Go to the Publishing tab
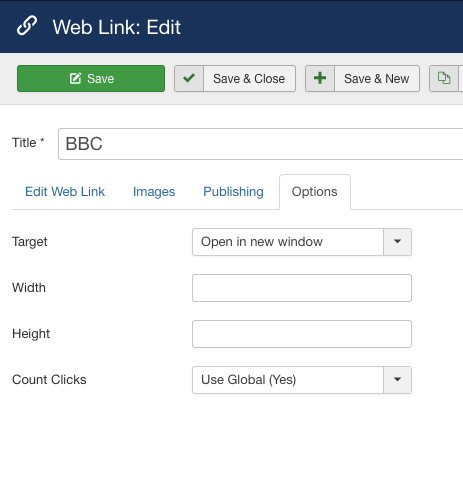The image size is (463, 484). [x=233, y=192]
